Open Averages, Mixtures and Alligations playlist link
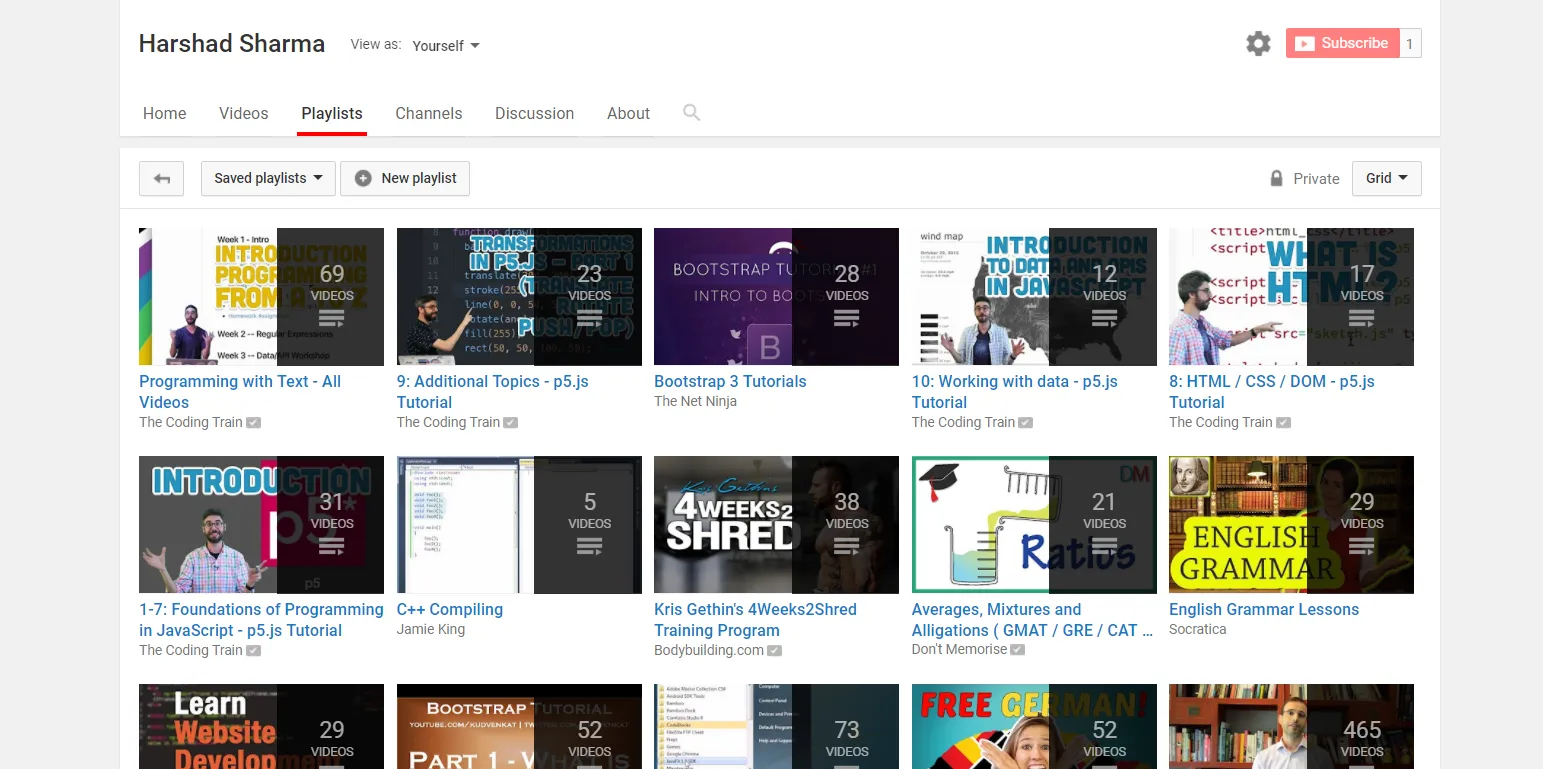 point(1032,619)
